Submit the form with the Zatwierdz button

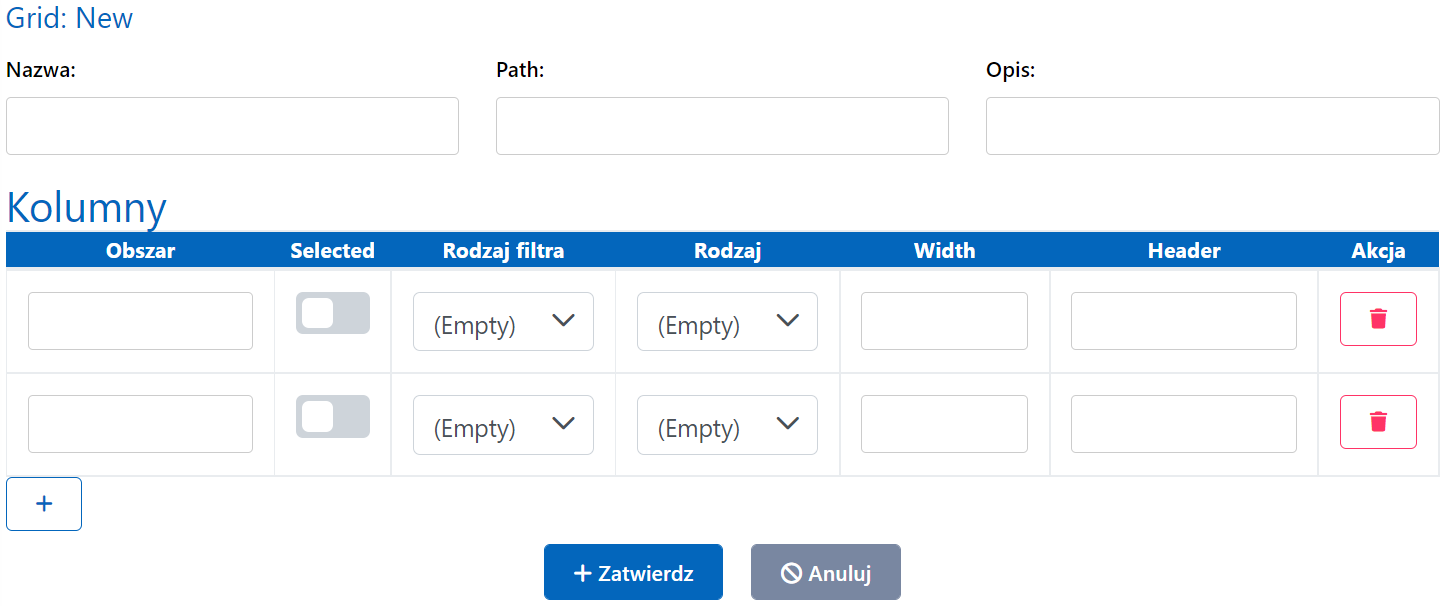(633, 571)
